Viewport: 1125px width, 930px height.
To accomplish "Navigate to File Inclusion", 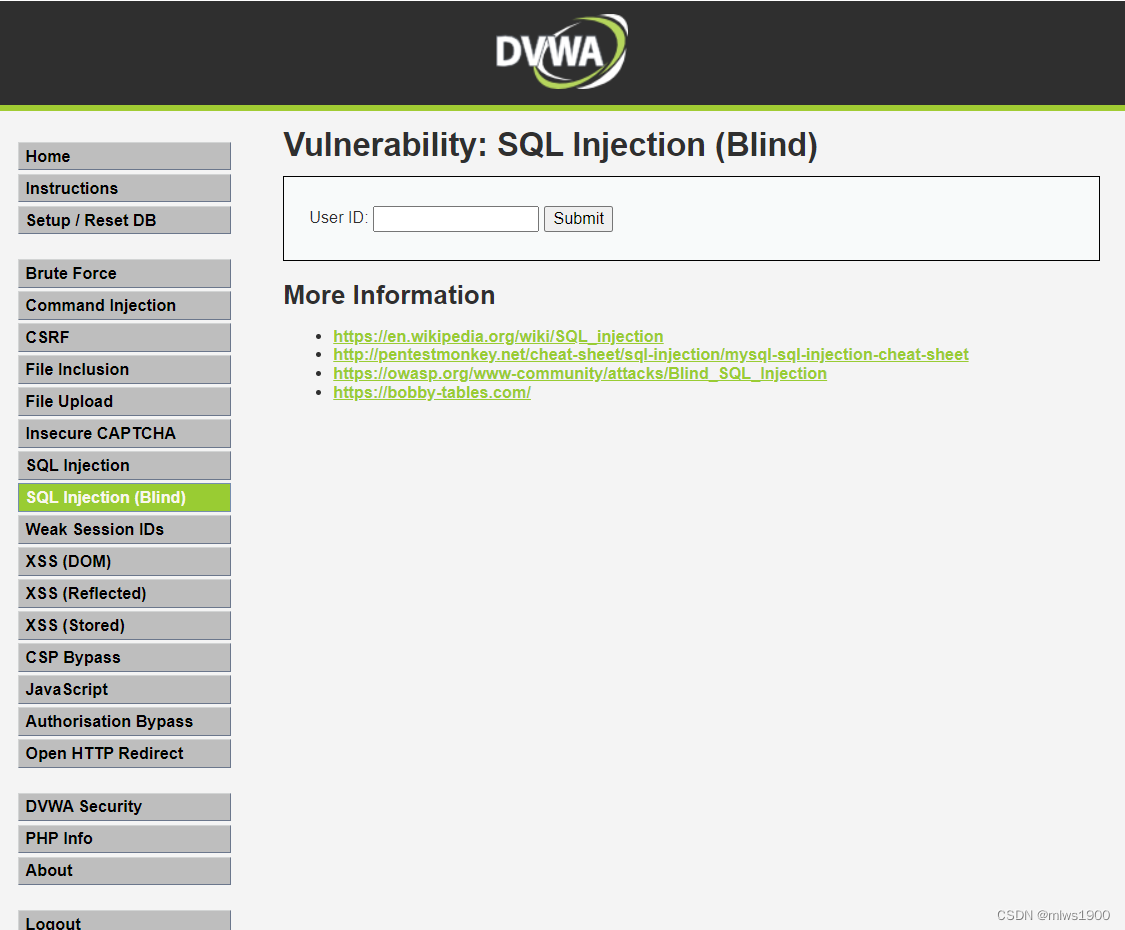I will point(124,370).
